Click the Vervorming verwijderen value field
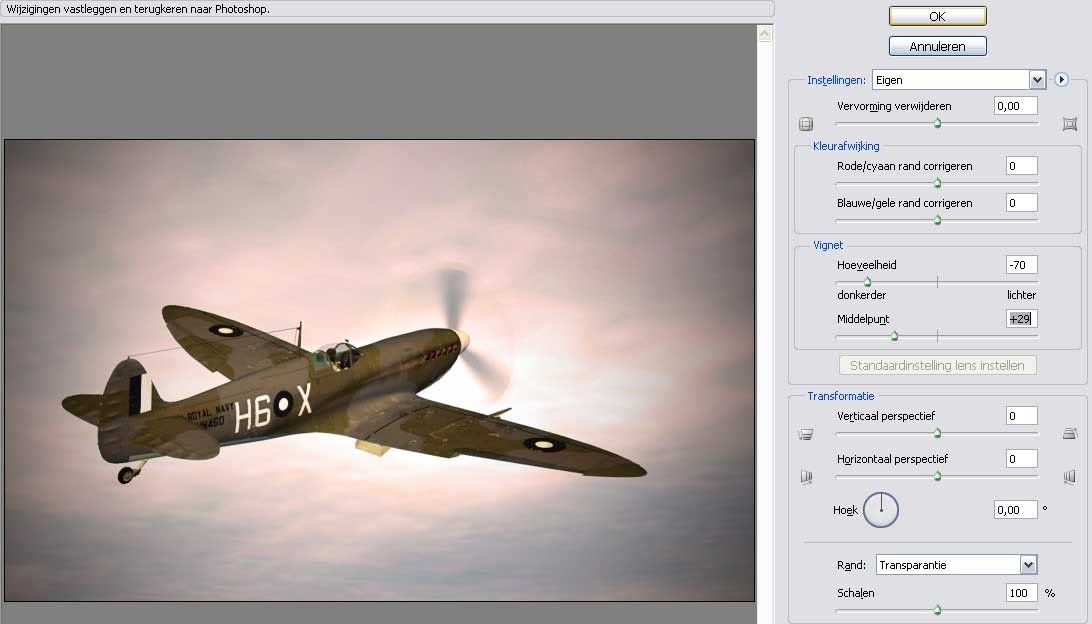Viewport: 1092px width, 624px height. click(x=1016, y=106)
